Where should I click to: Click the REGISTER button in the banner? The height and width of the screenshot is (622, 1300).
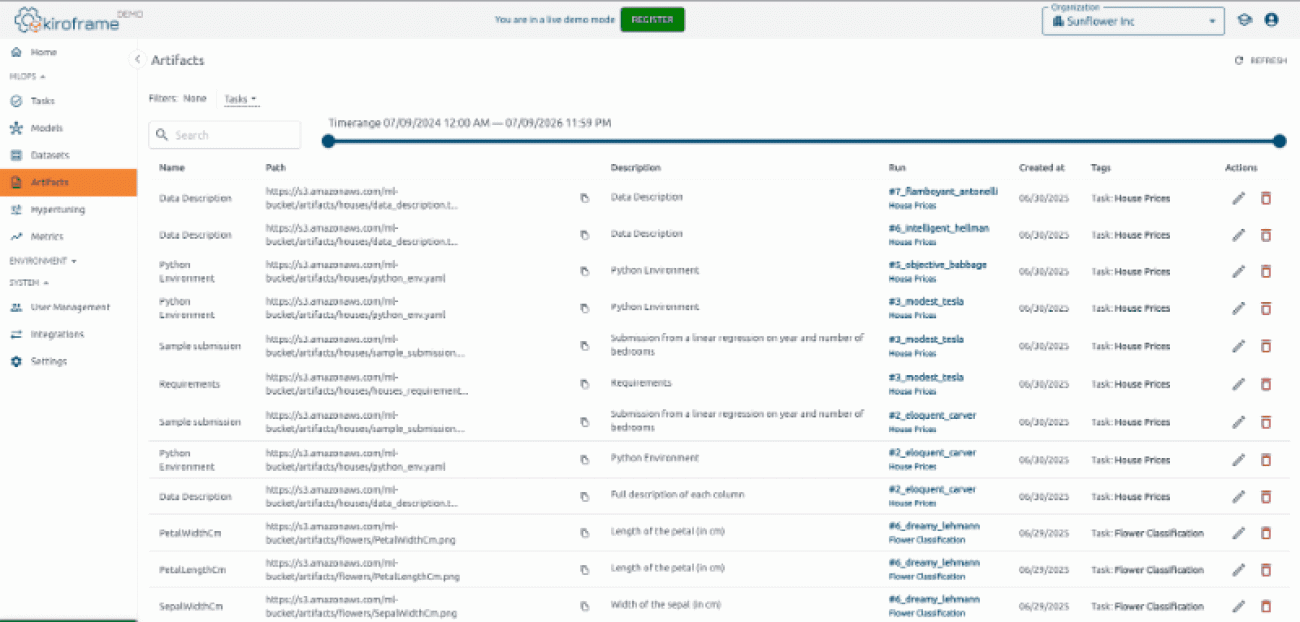pyautogui.click(x=652, y=19)
